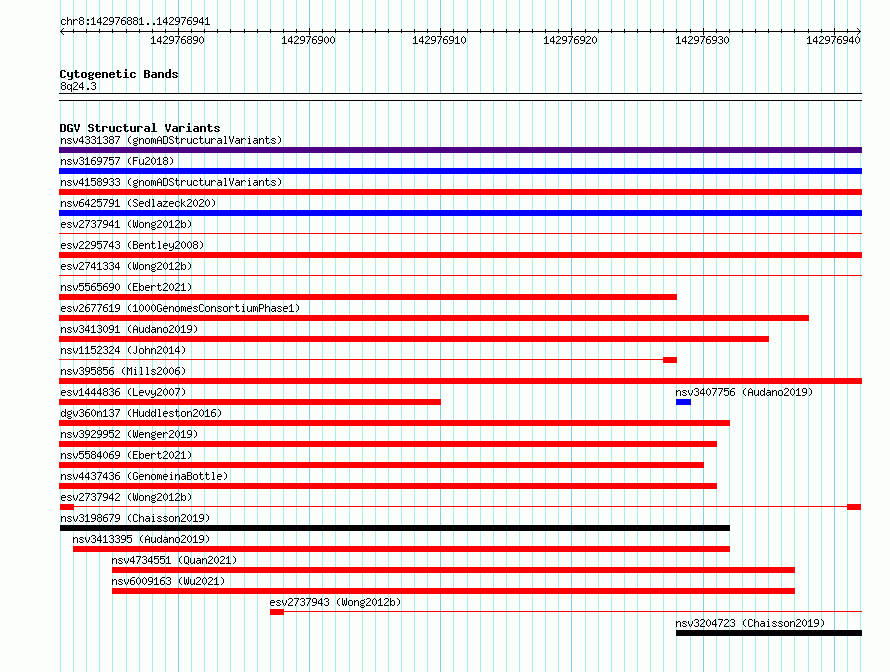890x672 pixels.
Task: Click nsv3198679 (Chaisson2019) label
Action: coord(135,518)
